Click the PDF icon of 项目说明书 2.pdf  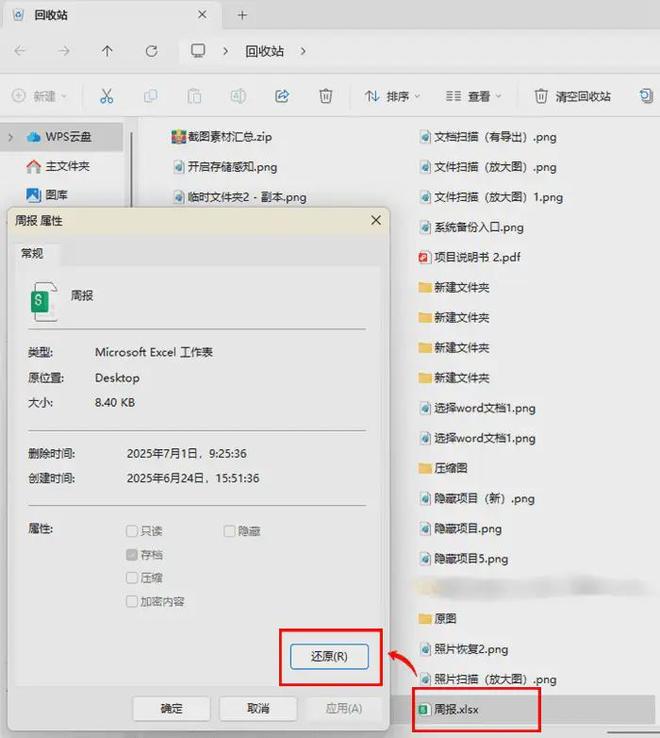pos(425,257)
